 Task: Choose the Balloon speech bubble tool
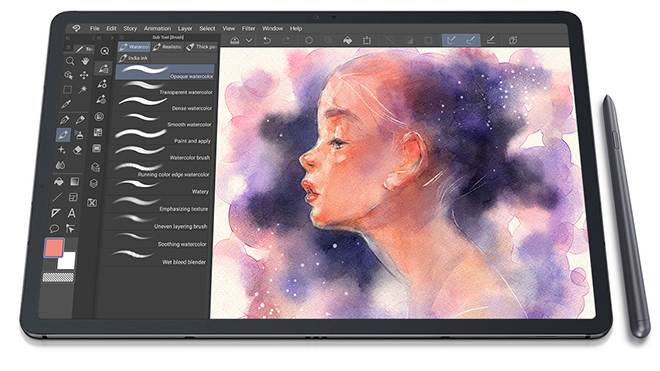click(54, 229)
